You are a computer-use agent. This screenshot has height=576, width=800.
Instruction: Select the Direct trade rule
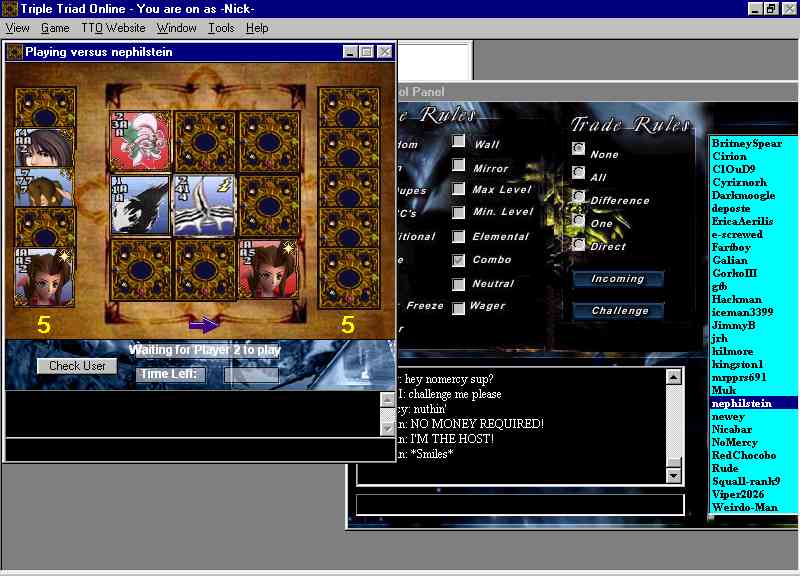pyautogui.click(x=578, y=244)
